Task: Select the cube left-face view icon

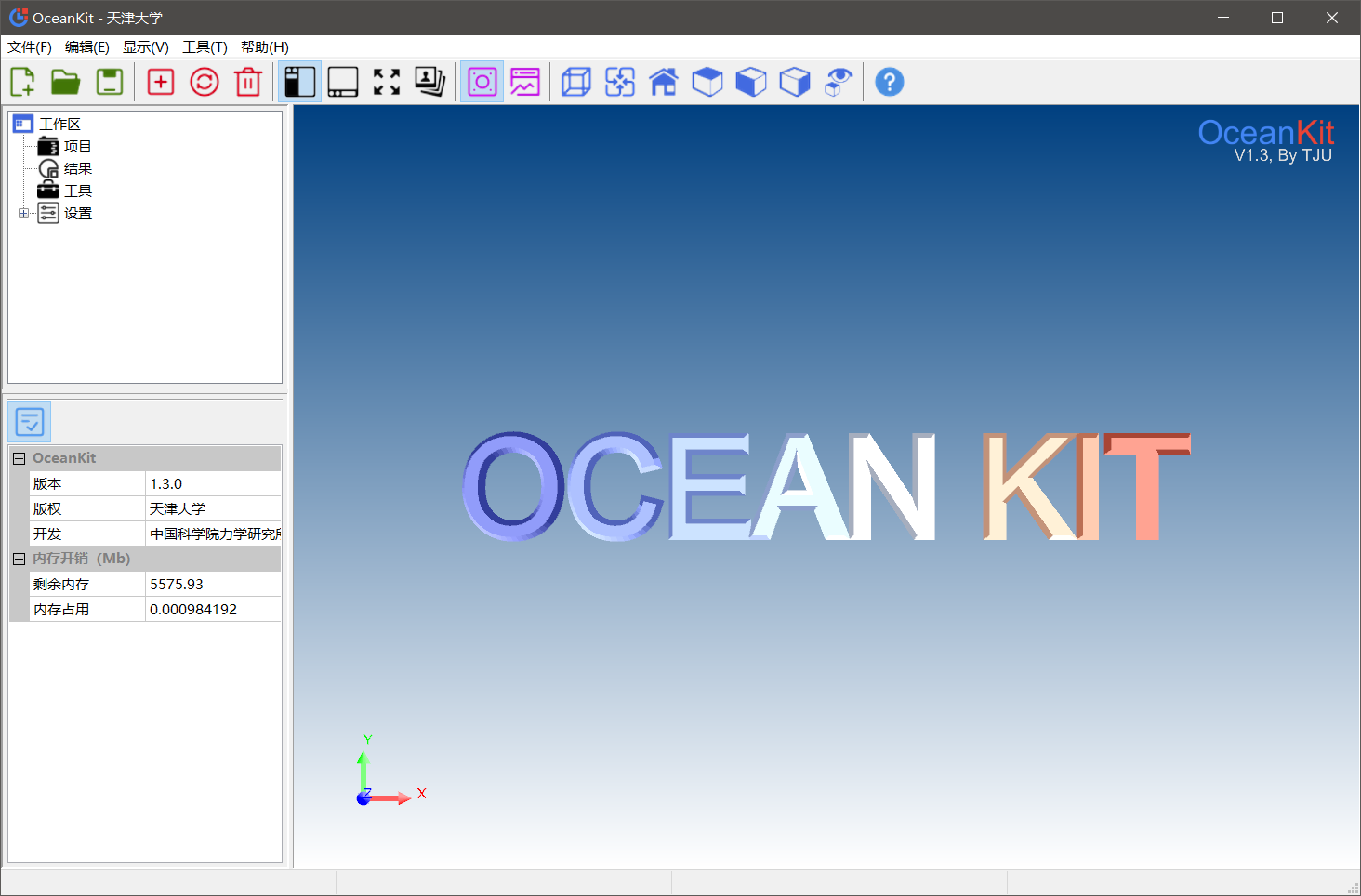Action: click(x=751, y=82)
